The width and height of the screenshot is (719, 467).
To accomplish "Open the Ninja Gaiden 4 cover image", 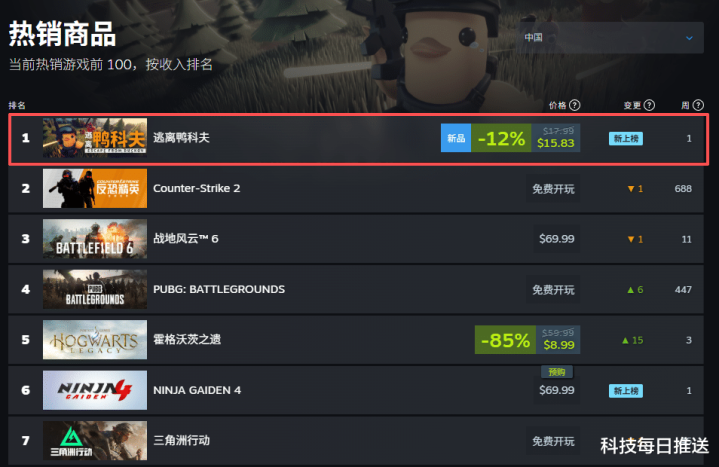I will coord(95,390).
